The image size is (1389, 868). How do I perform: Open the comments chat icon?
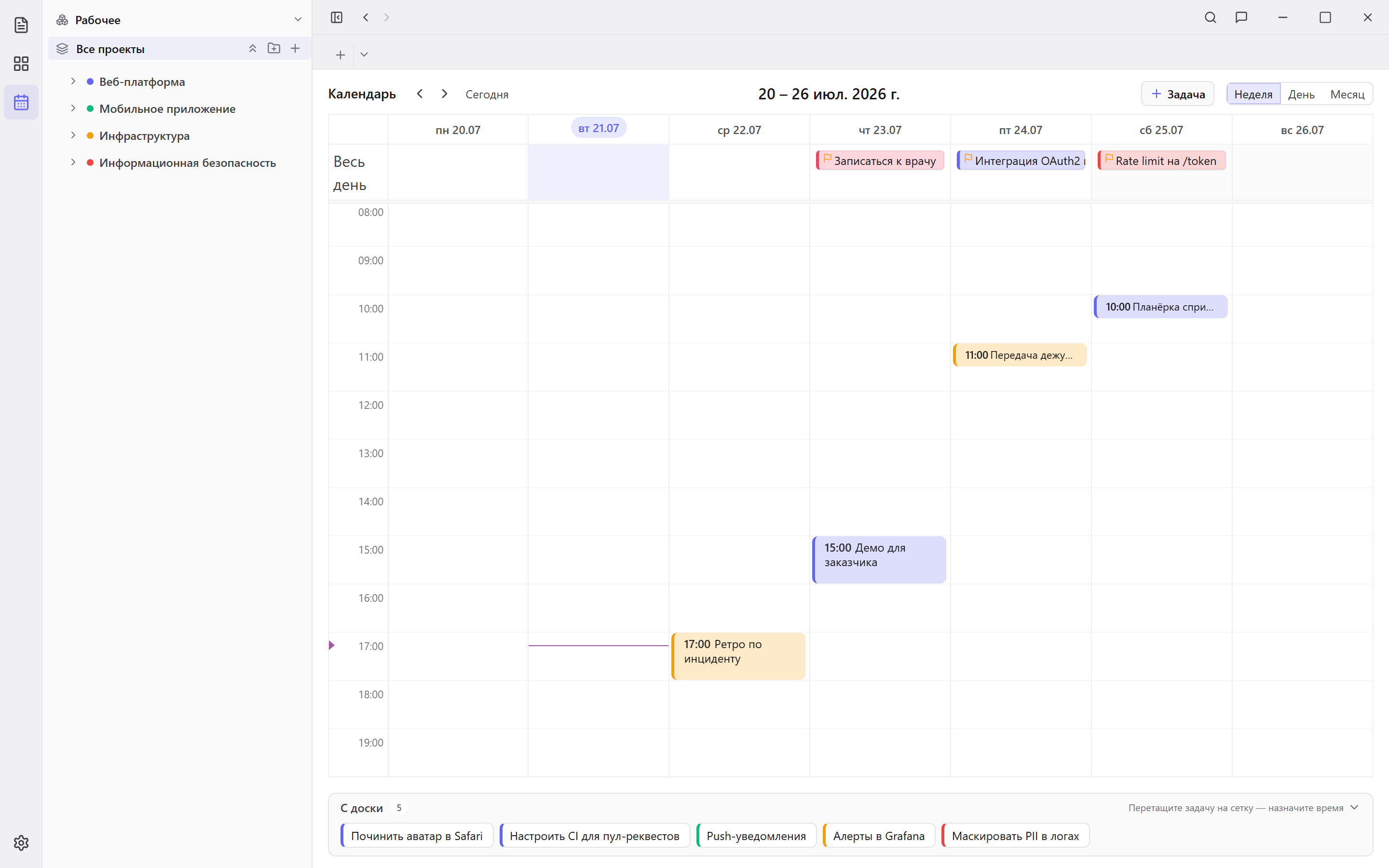(1241, 17)
